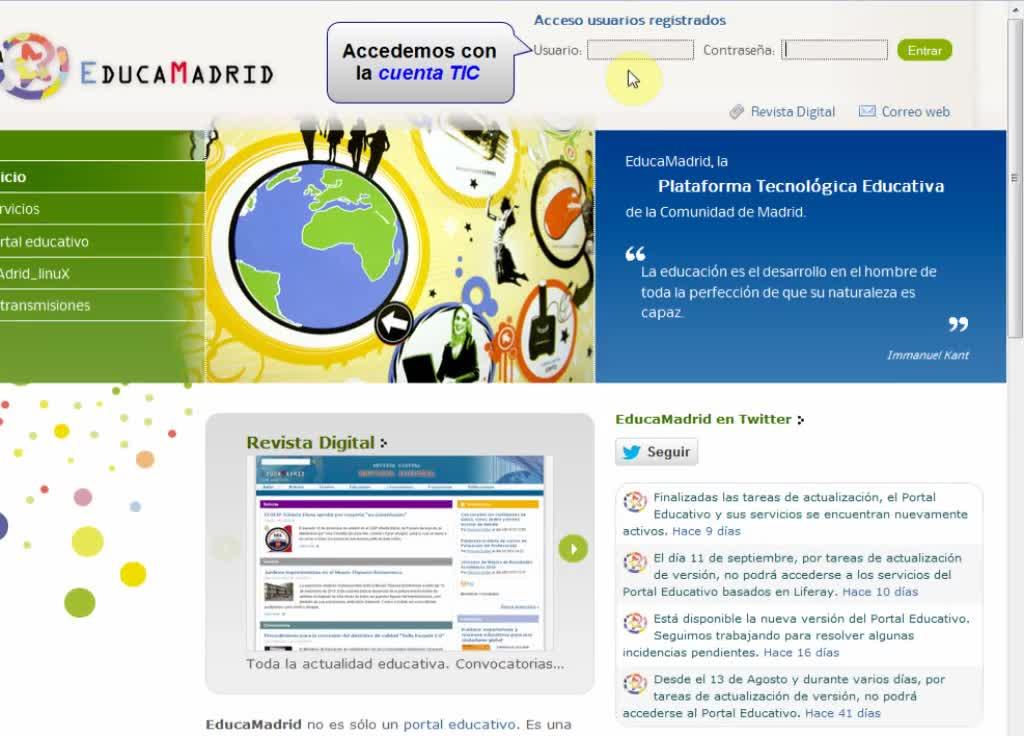
Task: Click the 'Hace 9 días' tweet timestamp
Action: point(706,531)
